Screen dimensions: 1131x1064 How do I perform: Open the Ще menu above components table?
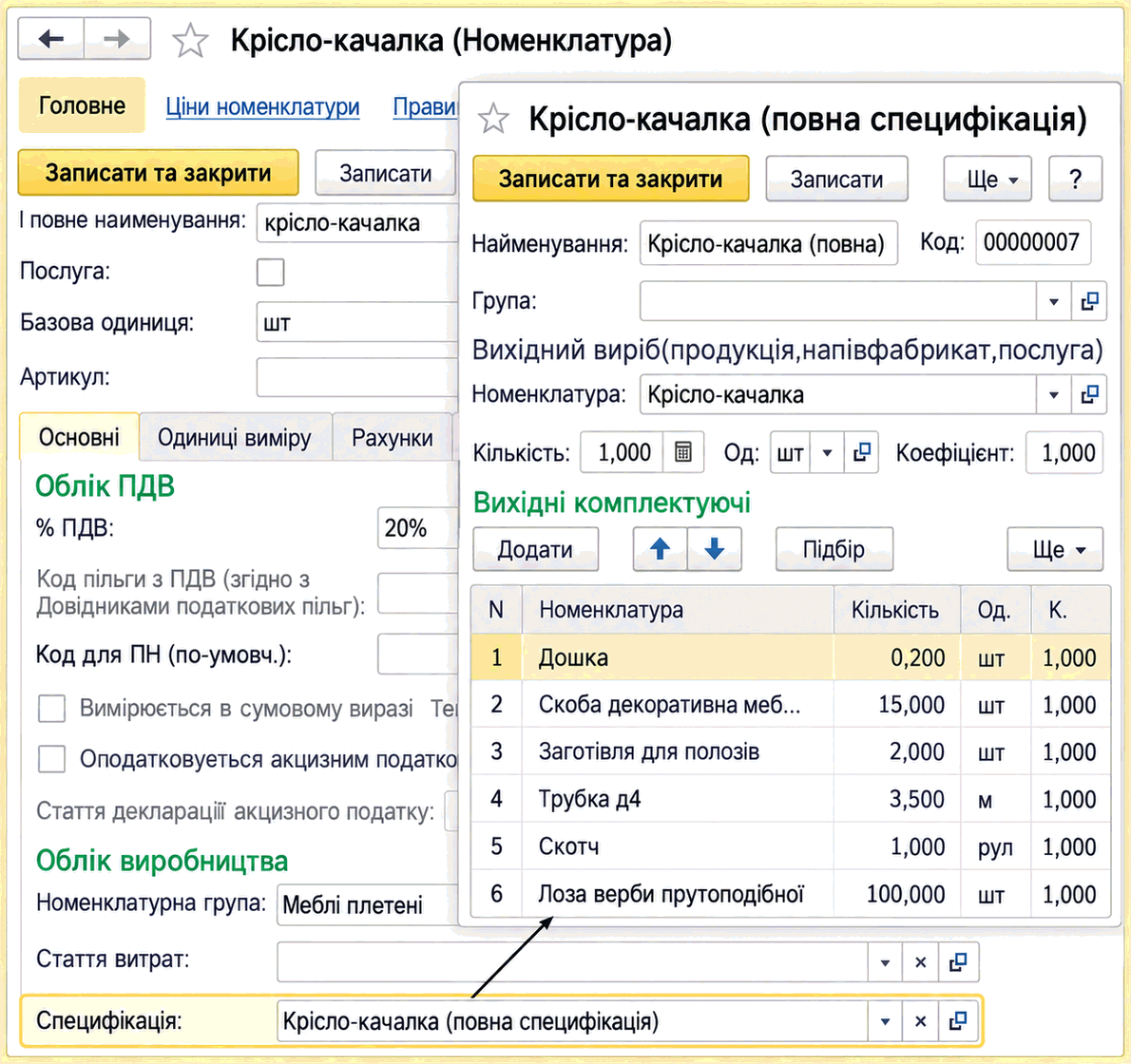click(x=1055, y=549)
